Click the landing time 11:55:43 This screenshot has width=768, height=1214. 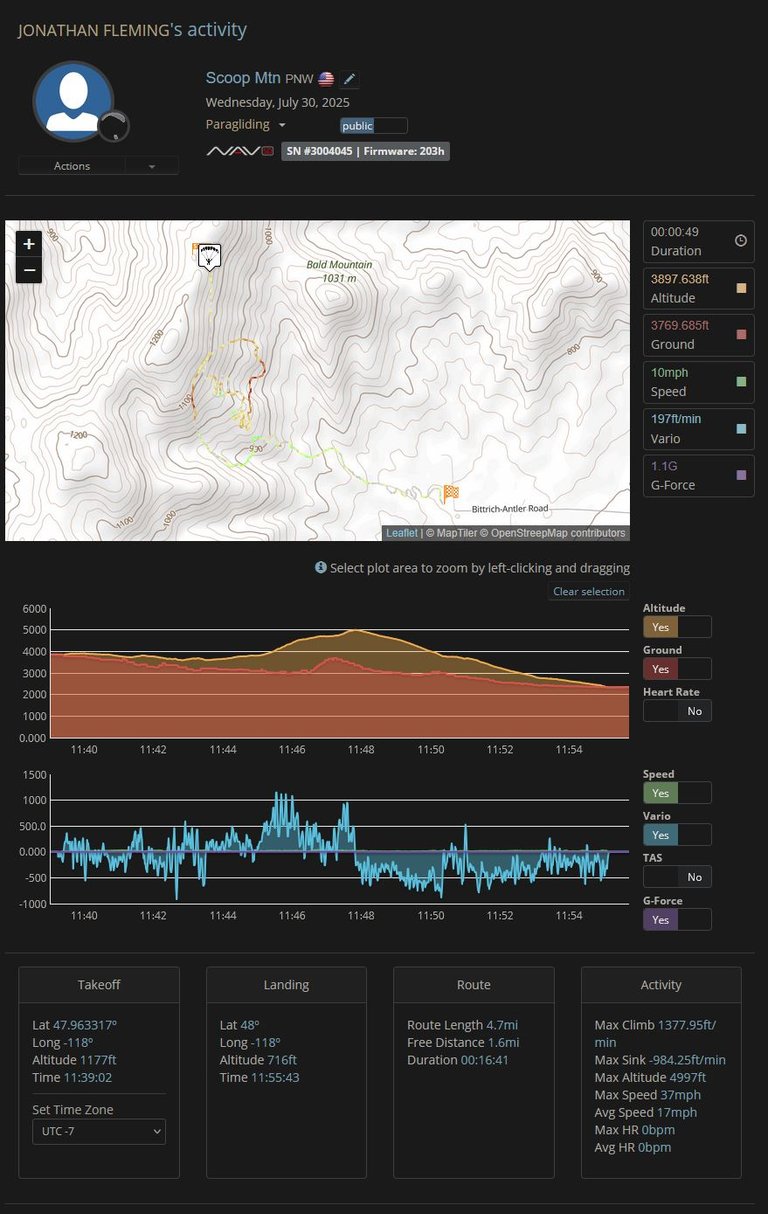coord(275,1077)
